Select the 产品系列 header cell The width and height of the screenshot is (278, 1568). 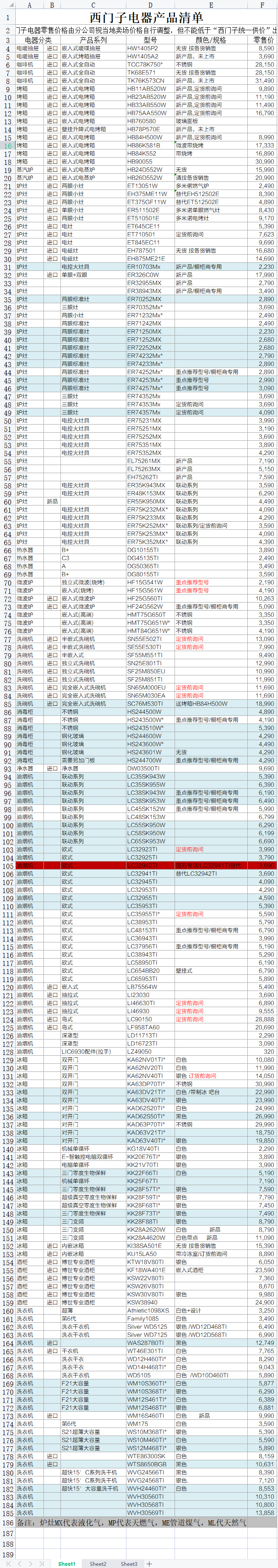(x=93, y=40)
